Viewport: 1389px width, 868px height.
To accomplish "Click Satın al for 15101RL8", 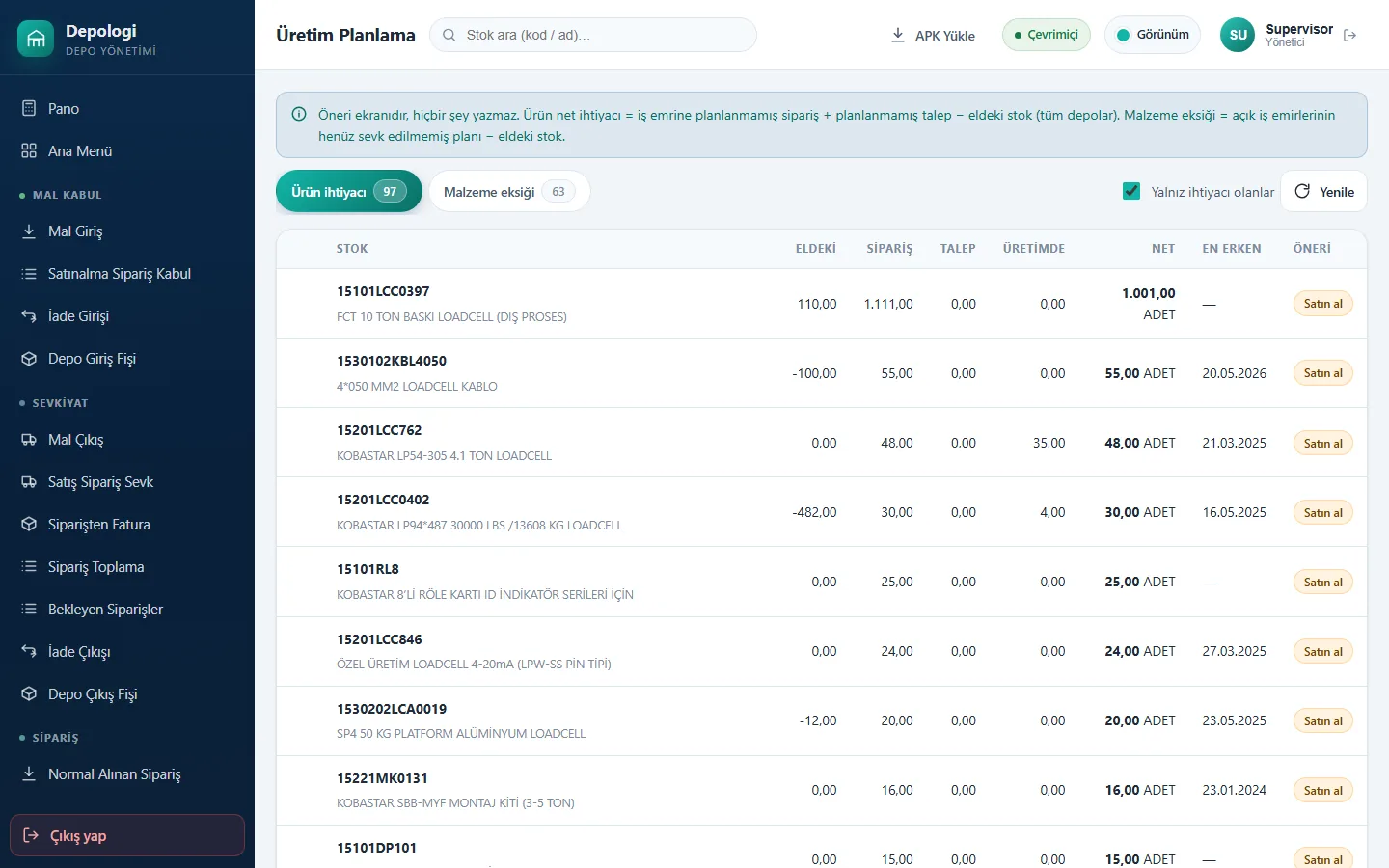I will coord(1322,582).
